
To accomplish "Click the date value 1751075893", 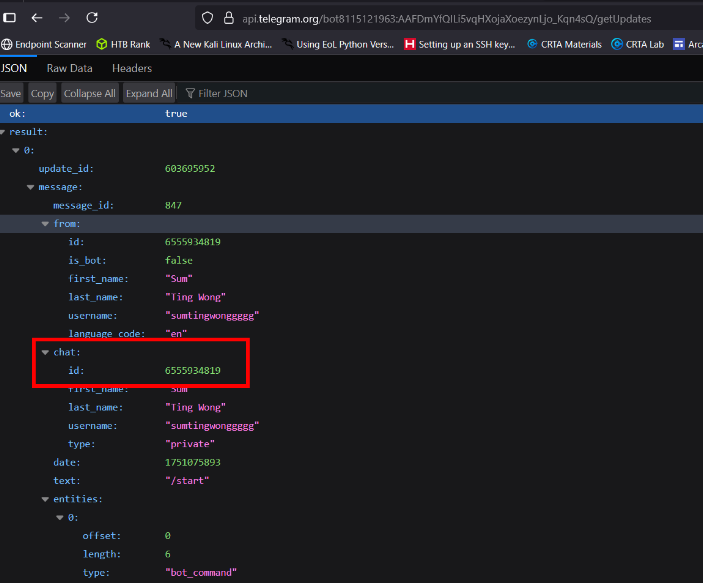I will 193,462.
